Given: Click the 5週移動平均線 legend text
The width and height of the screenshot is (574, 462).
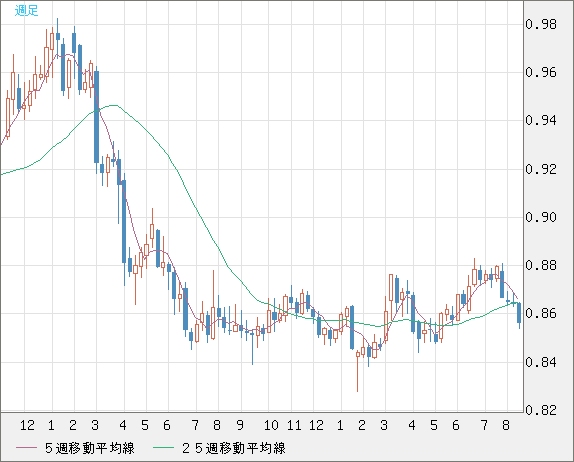Looking at the screenshot, I should click(x=90, y=448).
